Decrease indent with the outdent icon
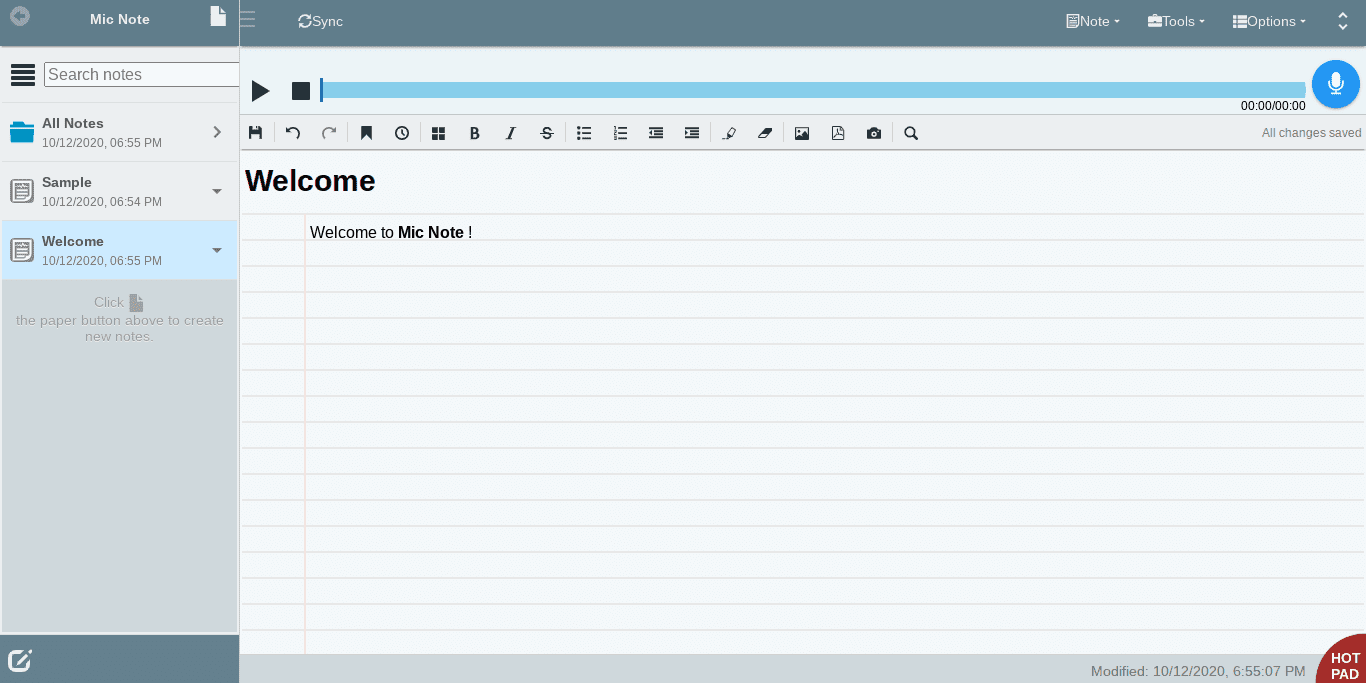 coord(656,133)
